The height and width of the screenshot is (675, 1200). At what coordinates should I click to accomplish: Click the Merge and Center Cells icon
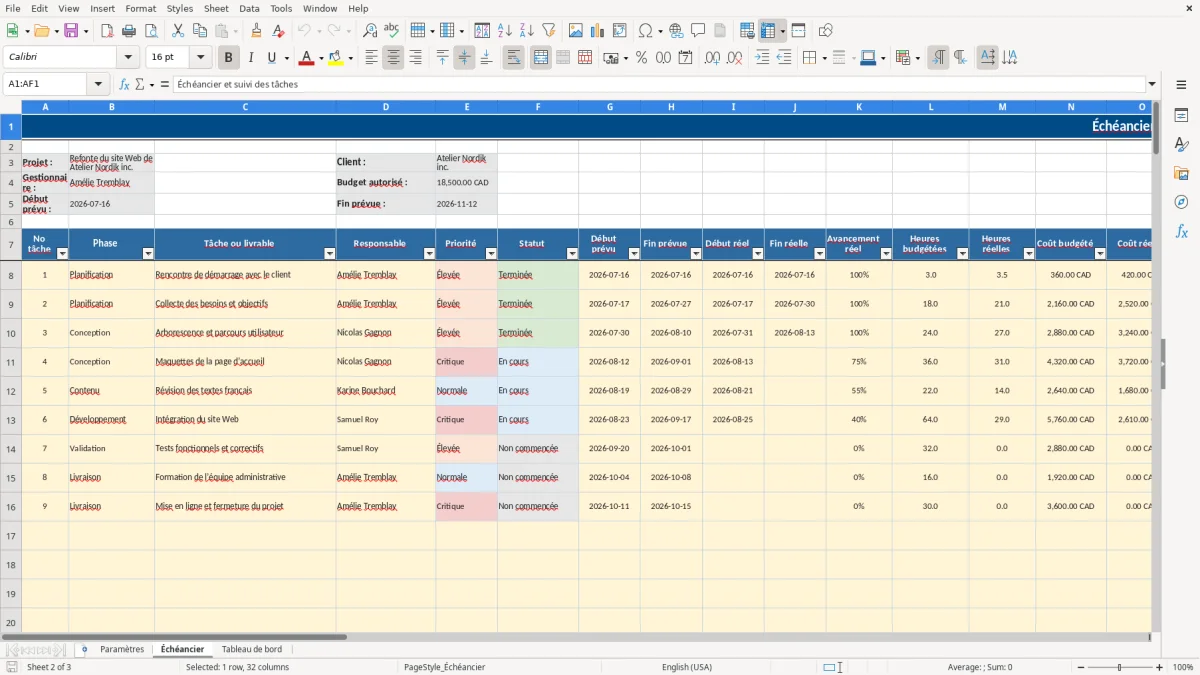(541, 58)
